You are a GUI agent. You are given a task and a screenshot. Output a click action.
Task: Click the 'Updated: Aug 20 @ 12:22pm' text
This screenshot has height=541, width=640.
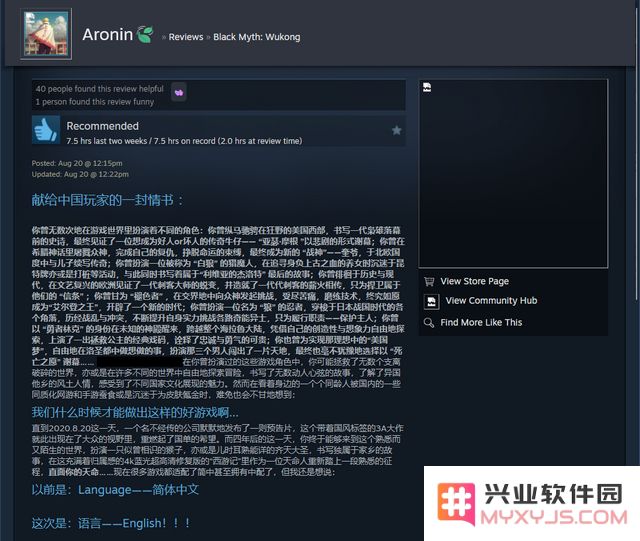pyautogui.click(x=80, y=174)
